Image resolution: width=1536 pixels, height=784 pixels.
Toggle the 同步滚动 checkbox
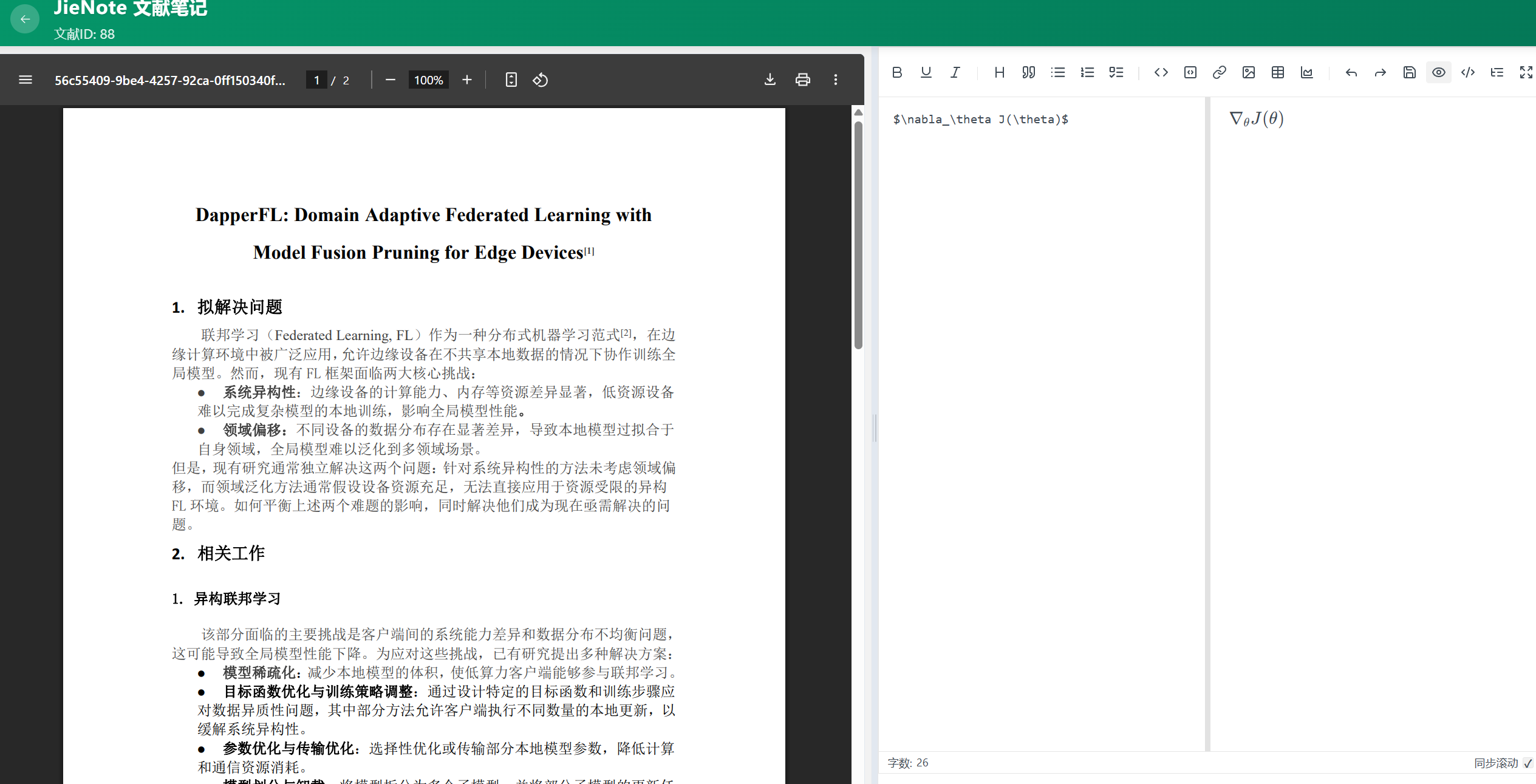tap(1527, 763)
